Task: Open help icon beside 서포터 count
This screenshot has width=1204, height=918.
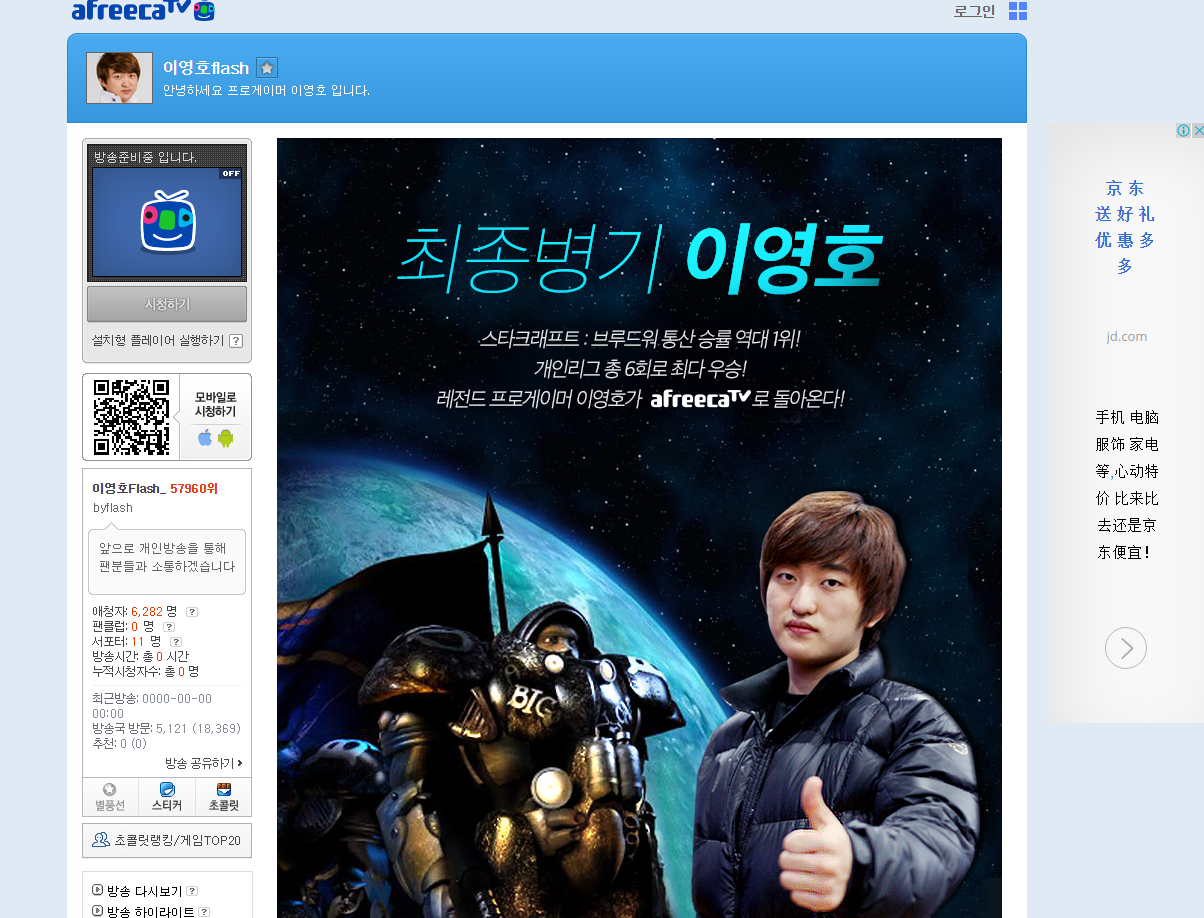Action: 176,642
